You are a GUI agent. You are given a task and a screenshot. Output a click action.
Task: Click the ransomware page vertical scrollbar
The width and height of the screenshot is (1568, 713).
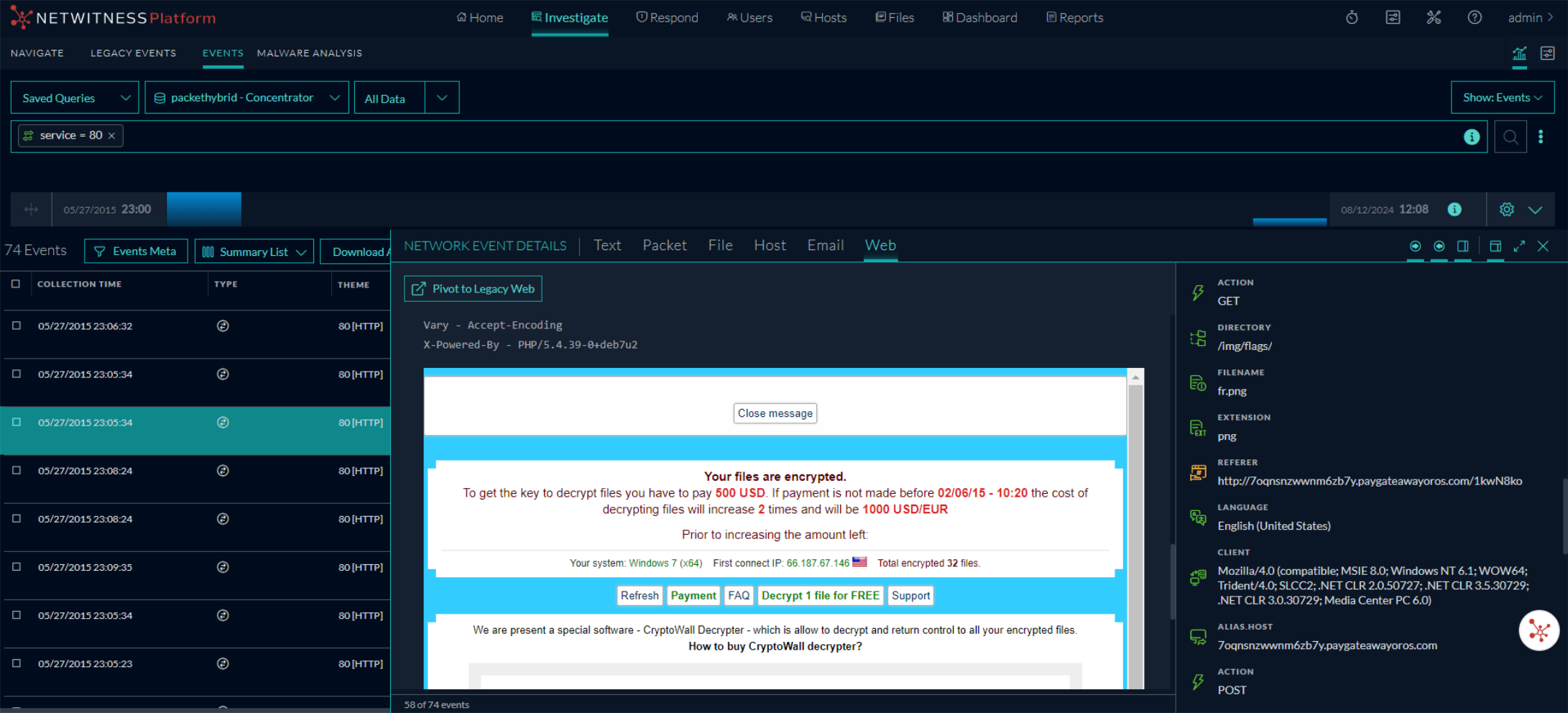tap(1135, 532)
